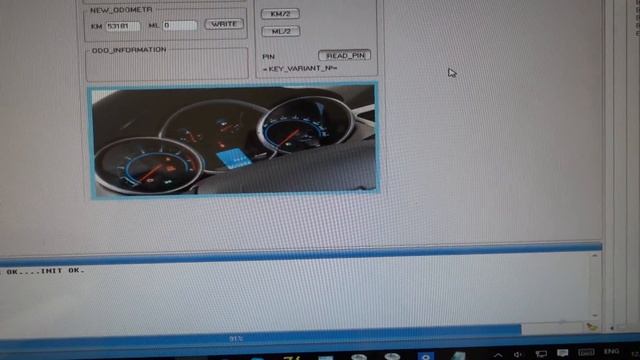Open the action center notification icon
This screenshot has height=360, width=640.
[562, 353]
